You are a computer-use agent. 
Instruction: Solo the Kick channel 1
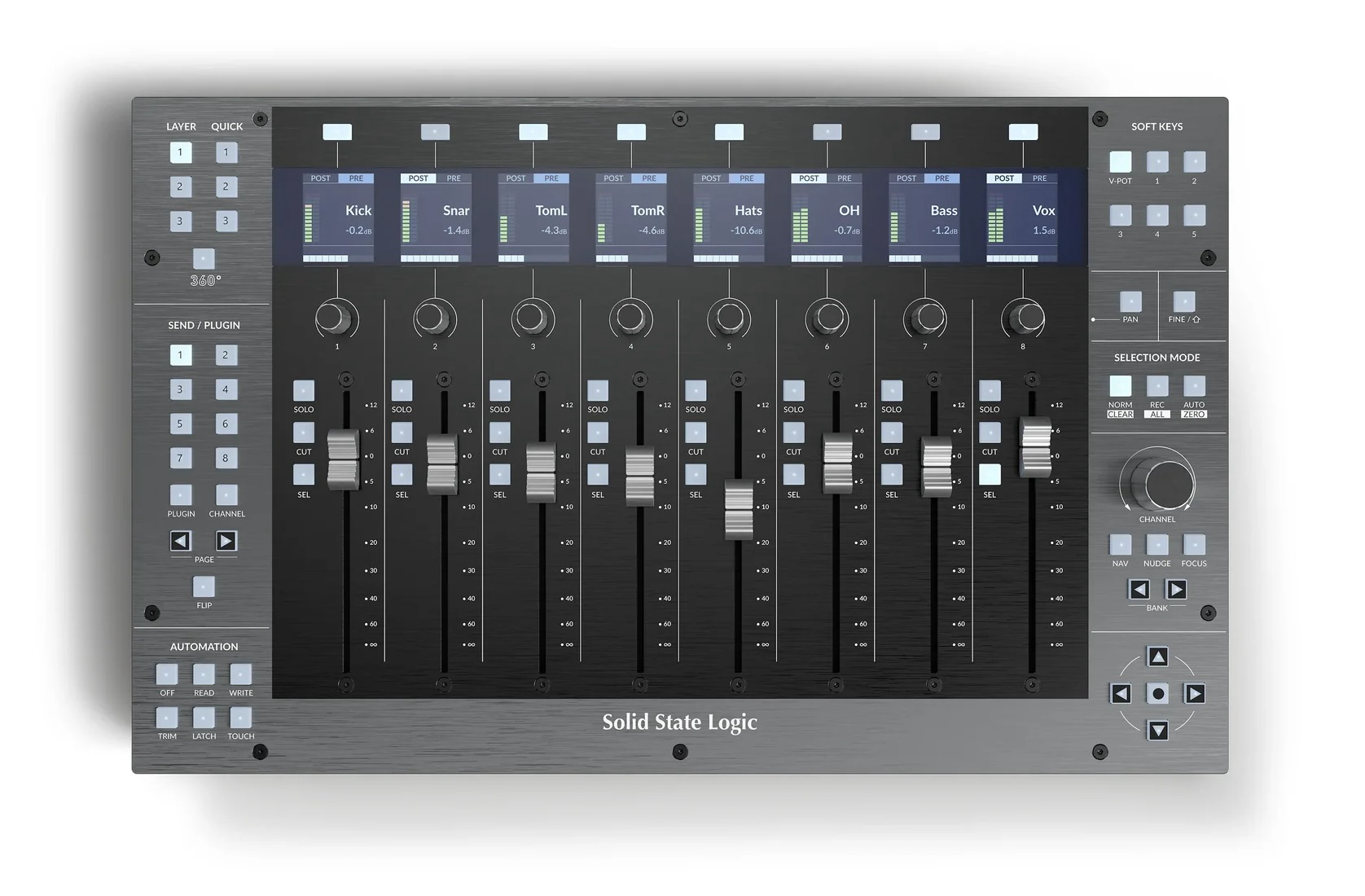[x=304, y=390]
